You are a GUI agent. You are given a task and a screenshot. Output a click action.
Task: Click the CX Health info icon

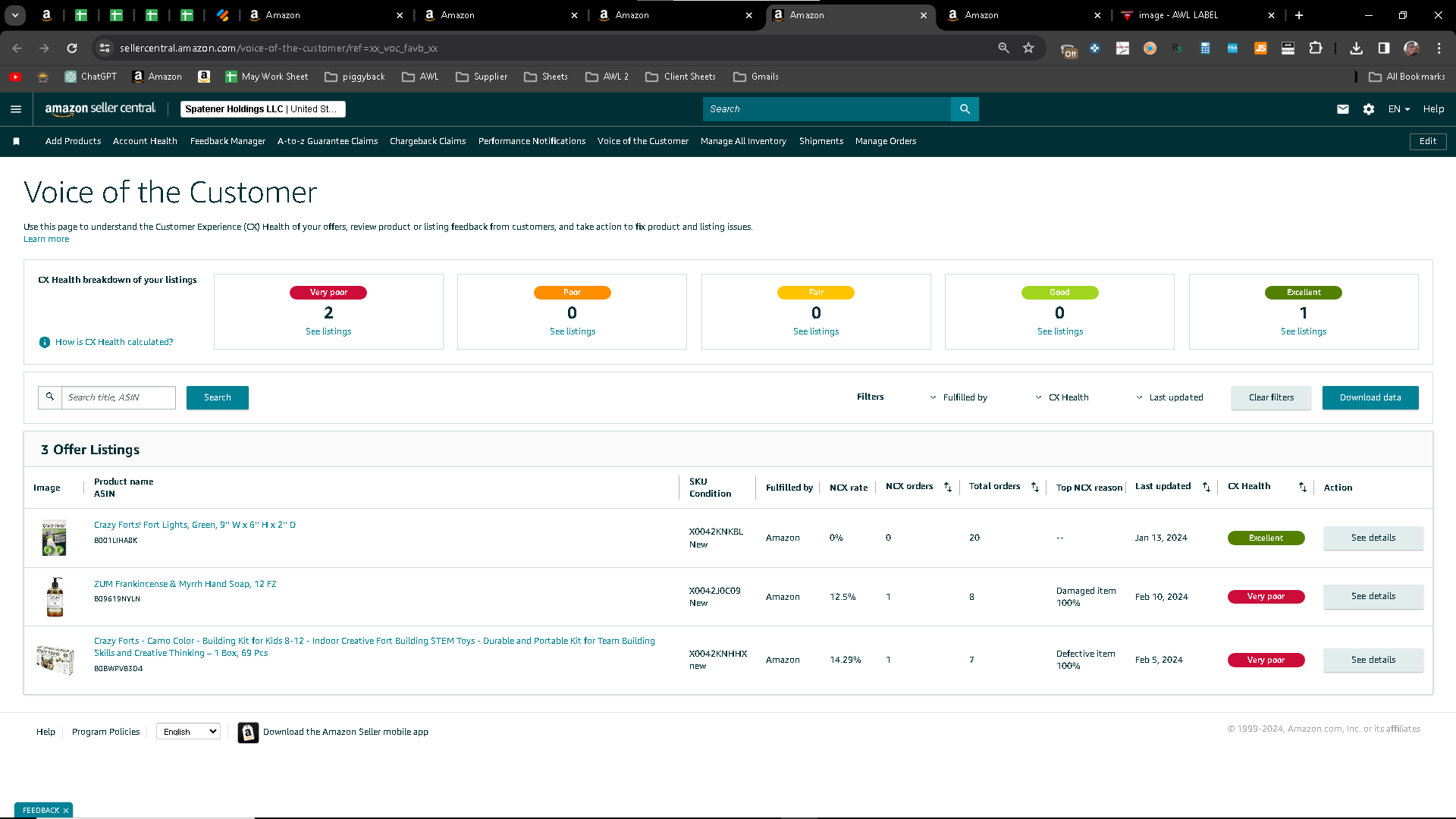click(x=45, y=342)
